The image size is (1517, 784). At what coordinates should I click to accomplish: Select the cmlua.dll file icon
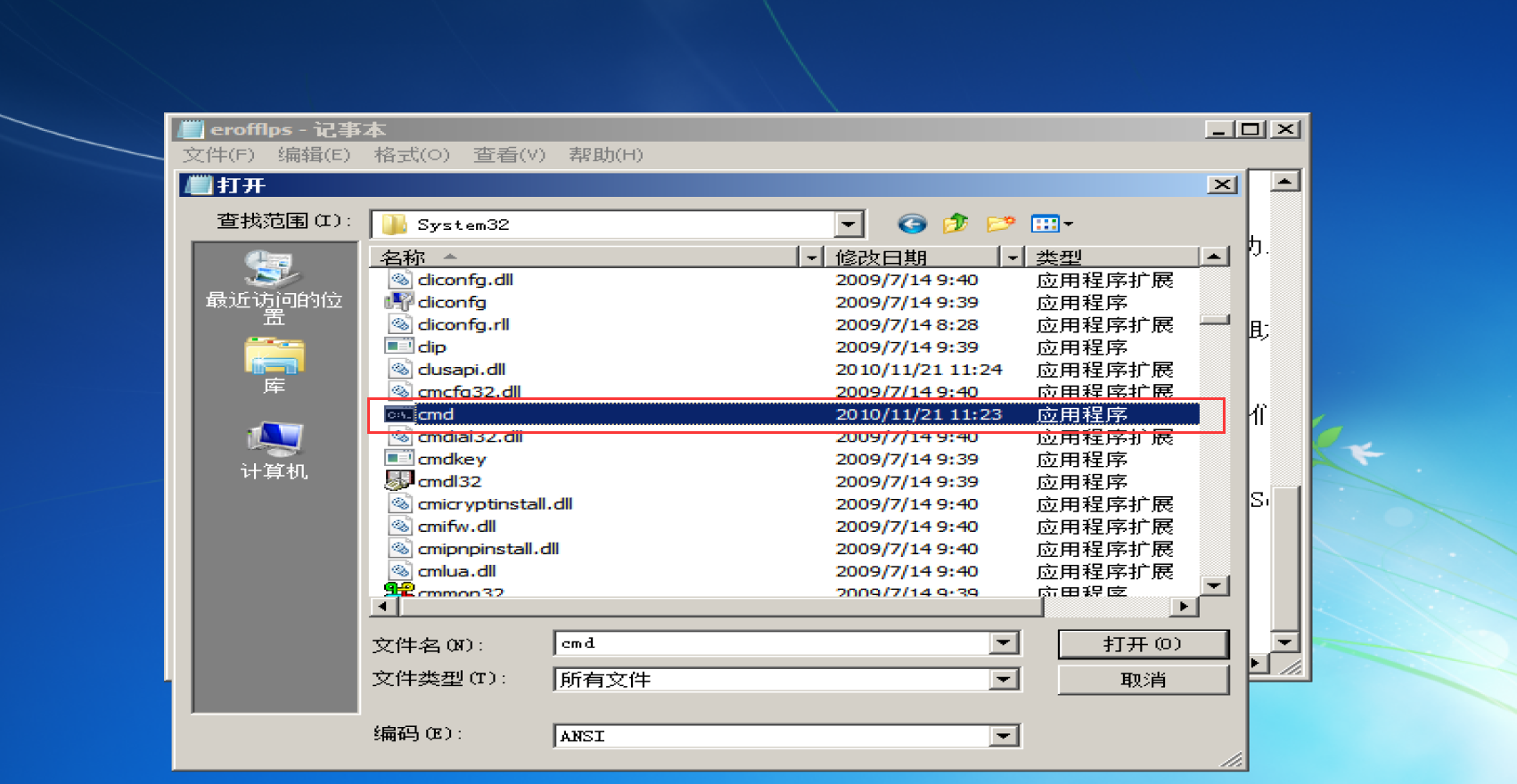(400, 570)
